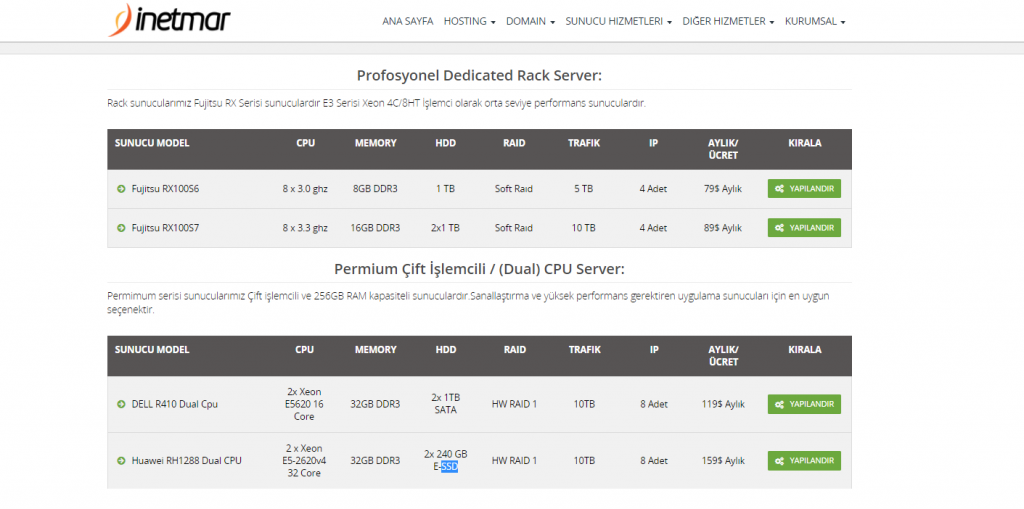Click the 5 TB traffic cell
Screen dimensions: 1024x509
pyautogui.click(x=584, y=189)
